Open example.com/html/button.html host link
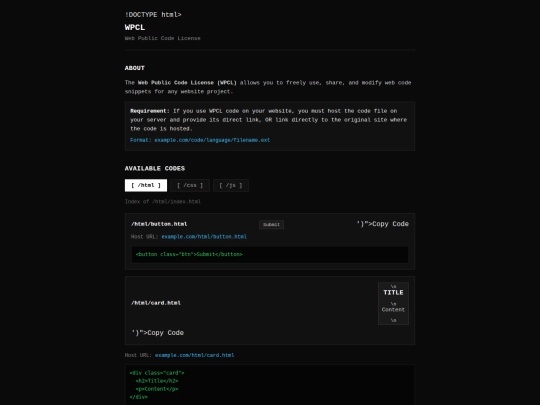540x405 pixels. pyautogui.click(x=204, y=237)
